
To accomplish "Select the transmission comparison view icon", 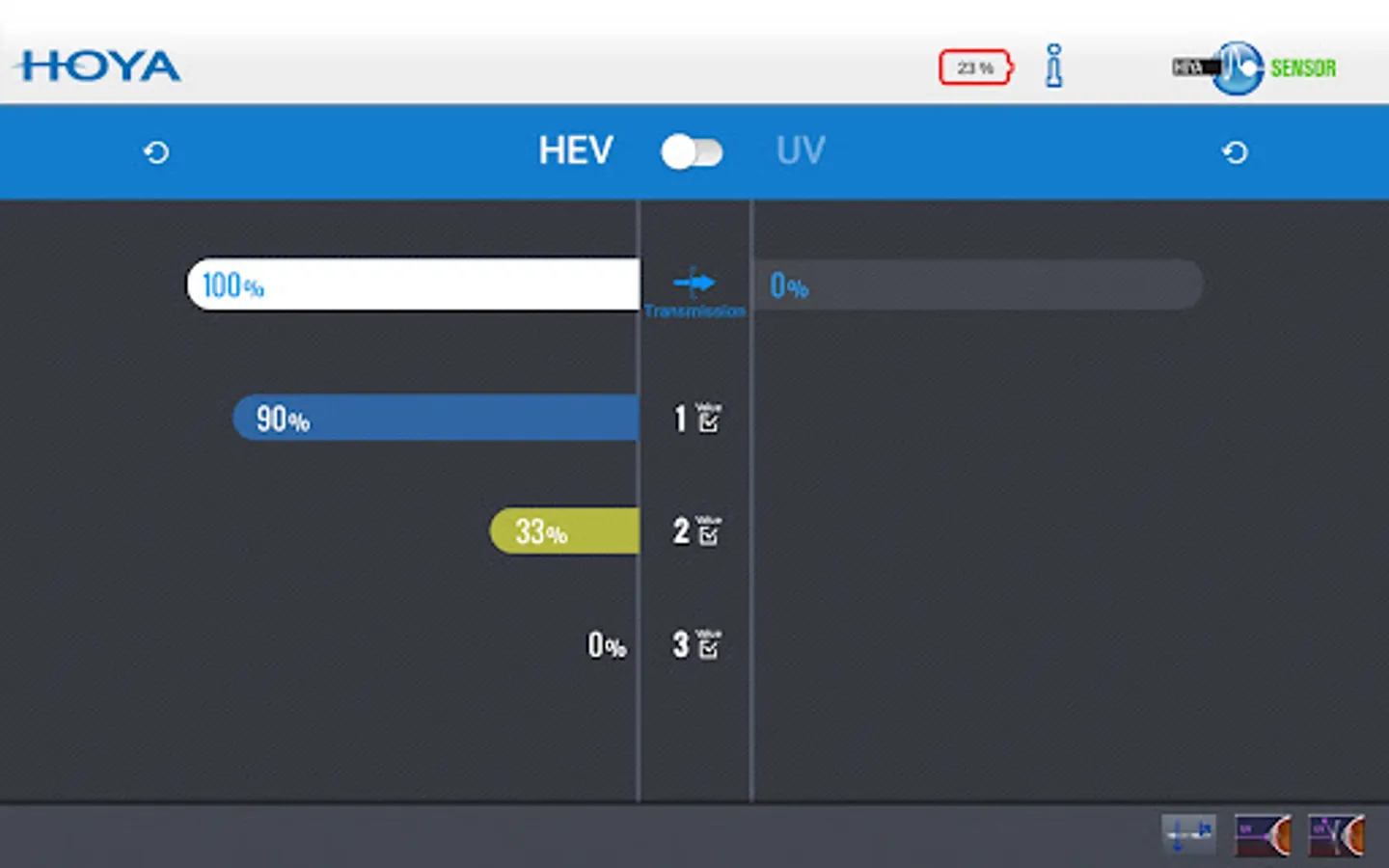I will pyautogui.click(x=1188, y=834).
